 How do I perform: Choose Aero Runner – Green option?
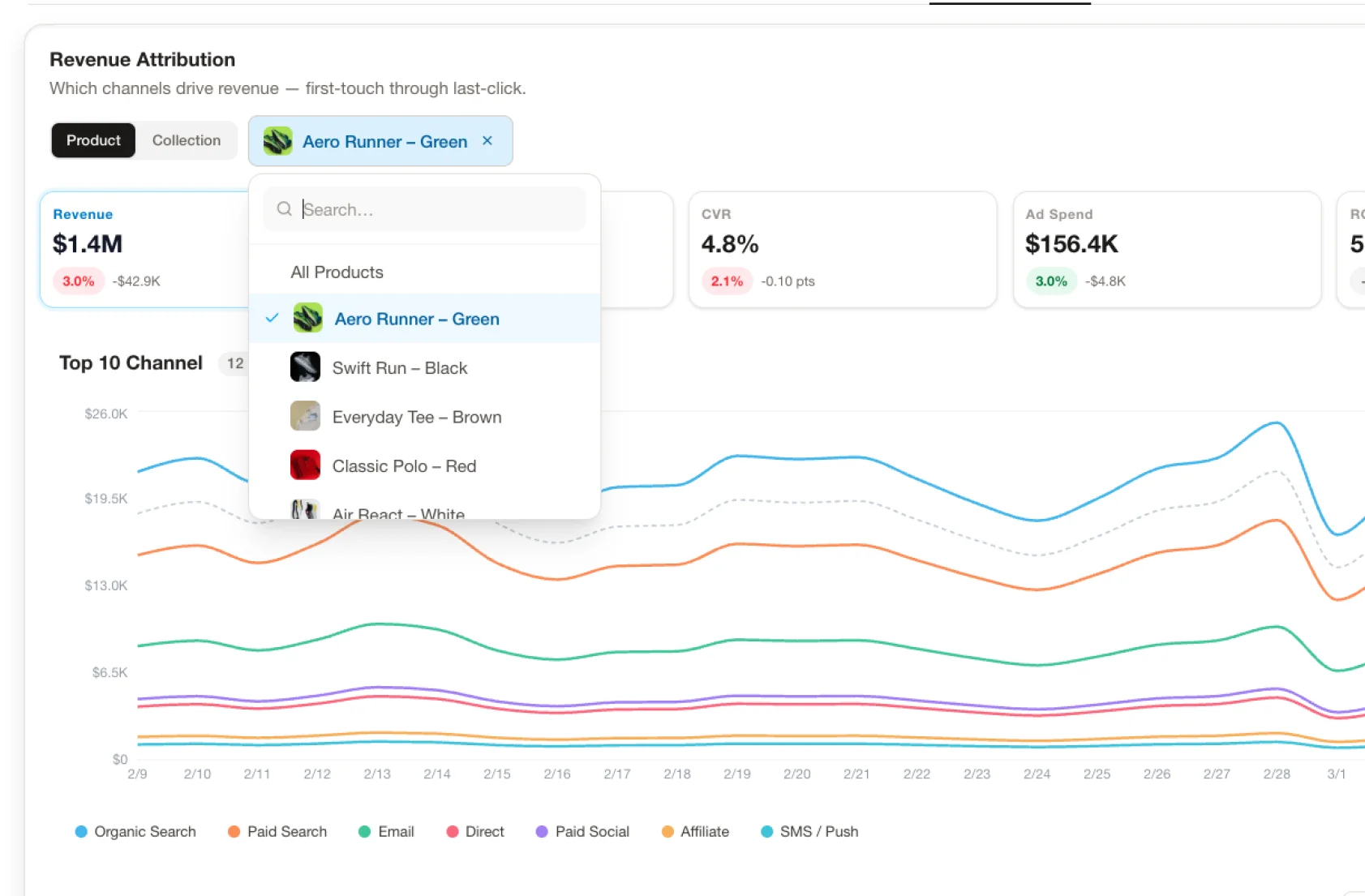(424, 319)
